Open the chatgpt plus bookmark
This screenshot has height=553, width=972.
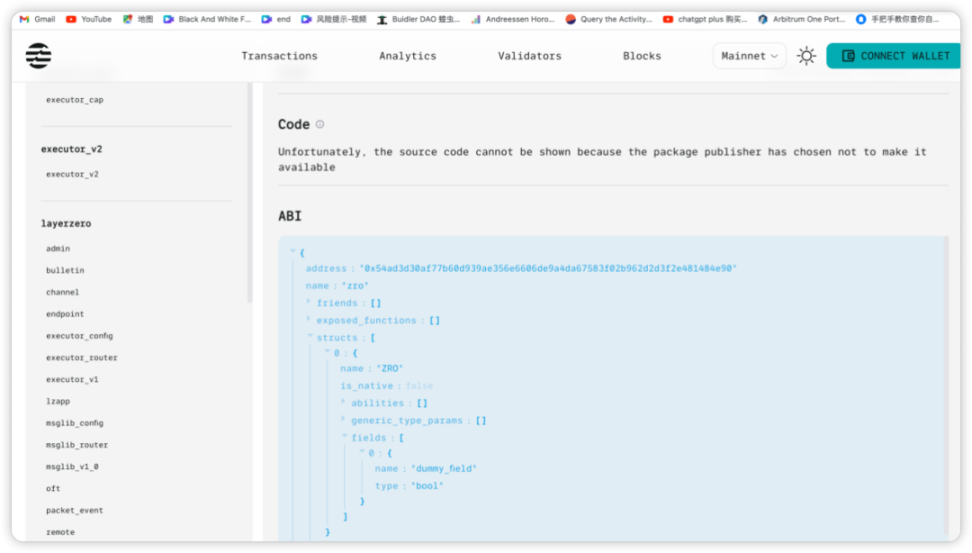click(x=705, y=19)
